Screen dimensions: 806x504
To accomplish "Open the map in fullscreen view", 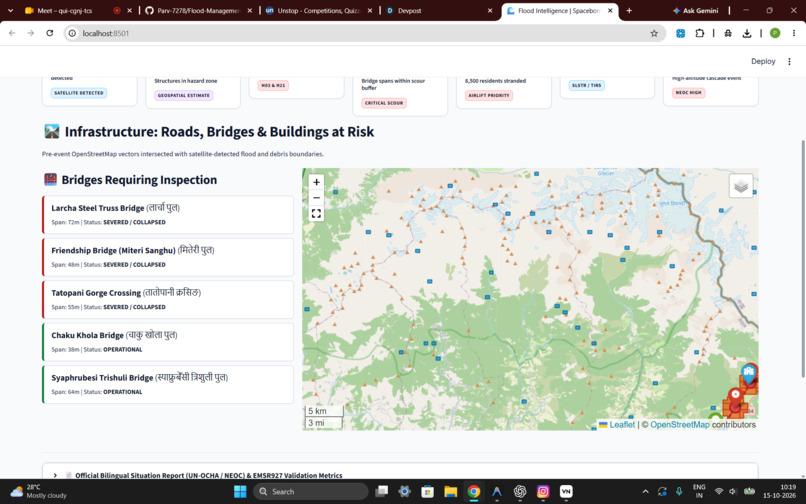I will click(x=316, y=213).
